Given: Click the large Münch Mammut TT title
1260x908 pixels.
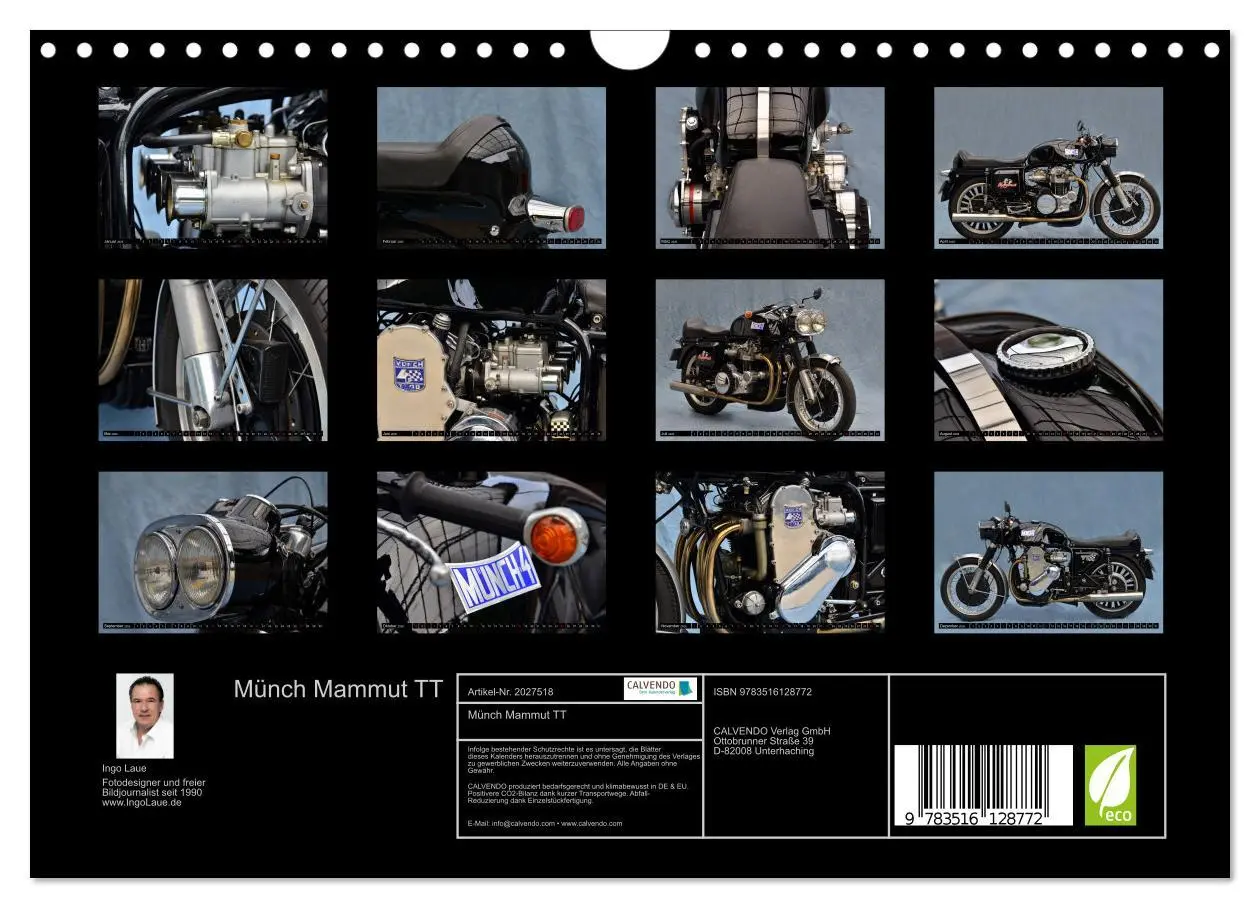Looking at the screenshot, I should point(338,689).
